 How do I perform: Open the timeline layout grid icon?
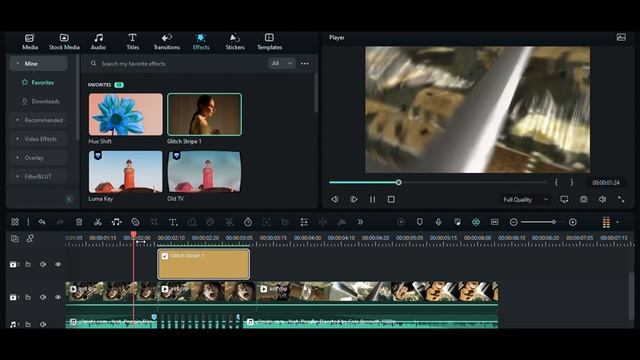[15, 222]
